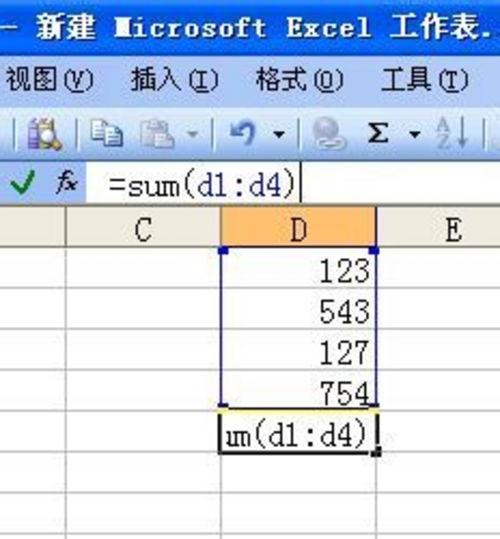Click the Print Preview toolbar icon
The image size is (500, 539).
coord(44,134)
